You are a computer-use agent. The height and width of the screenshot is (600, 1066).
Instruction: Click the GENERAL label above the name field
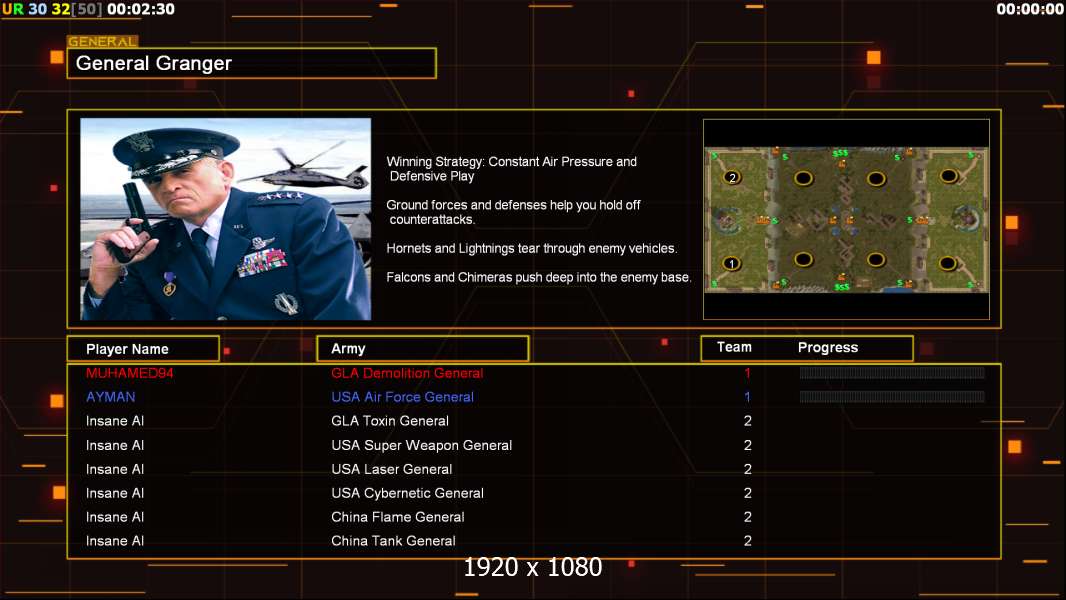pos(103,41)
